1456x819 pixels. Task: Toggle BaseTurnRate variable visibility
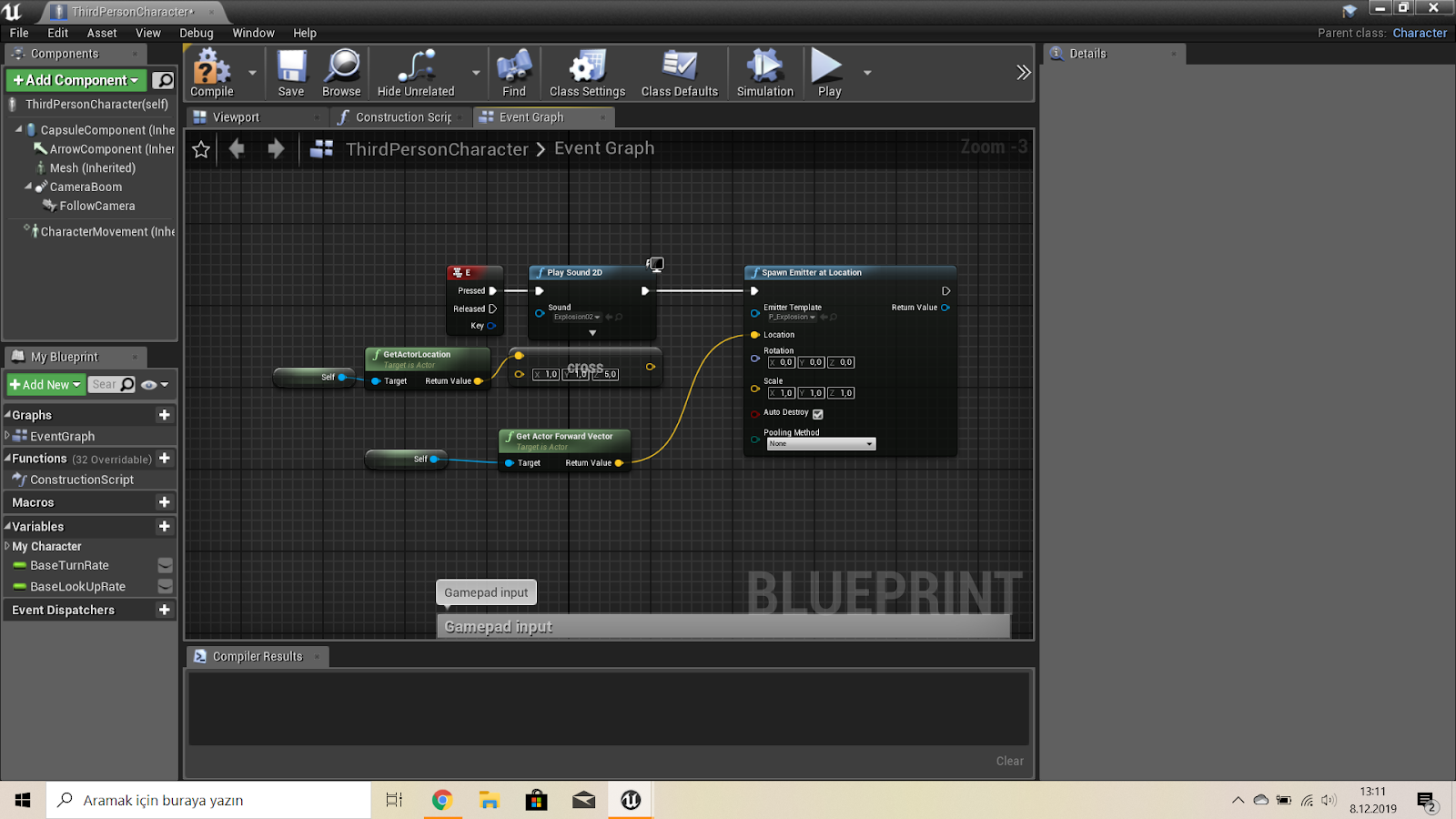coord(165,565)
